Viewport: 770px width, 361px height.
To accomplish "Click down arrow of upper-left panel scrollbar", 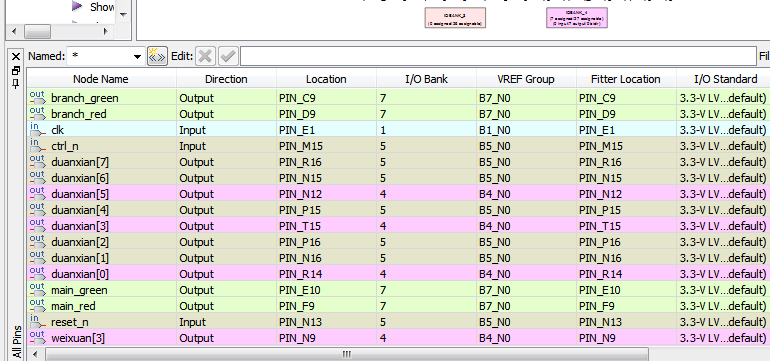I will 123,15.
